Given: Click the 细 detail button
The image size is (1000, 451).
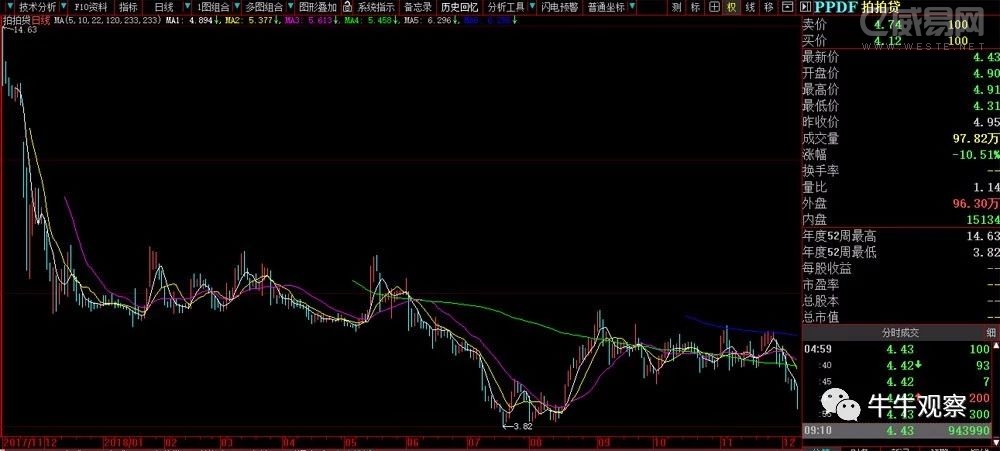Looking at the screenshot, I should [x=991, y=332].
